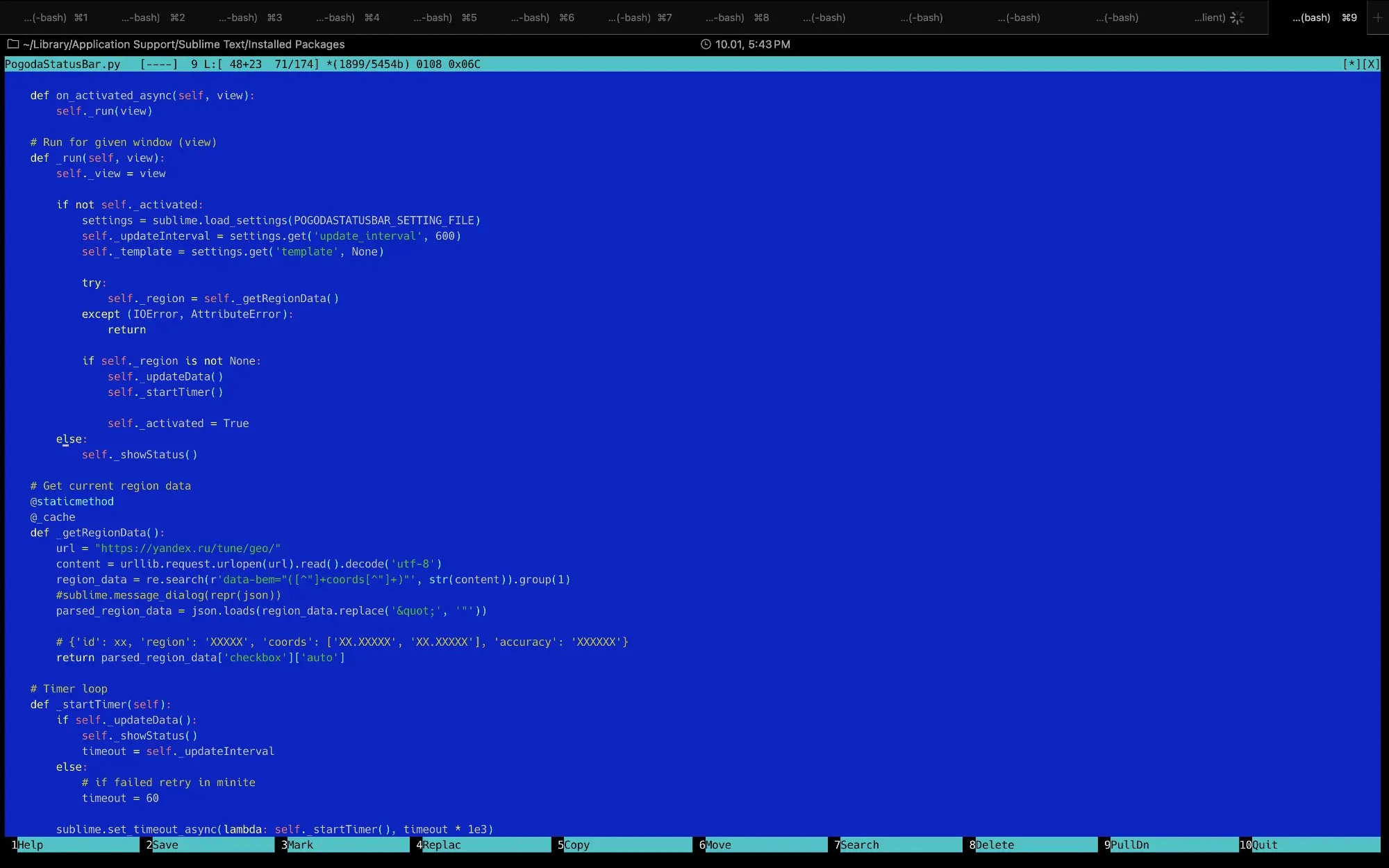Click the folder icon beside the path
Image resolution: width=1389 pixels, height=868 pixels.
(x=13, y=44)
